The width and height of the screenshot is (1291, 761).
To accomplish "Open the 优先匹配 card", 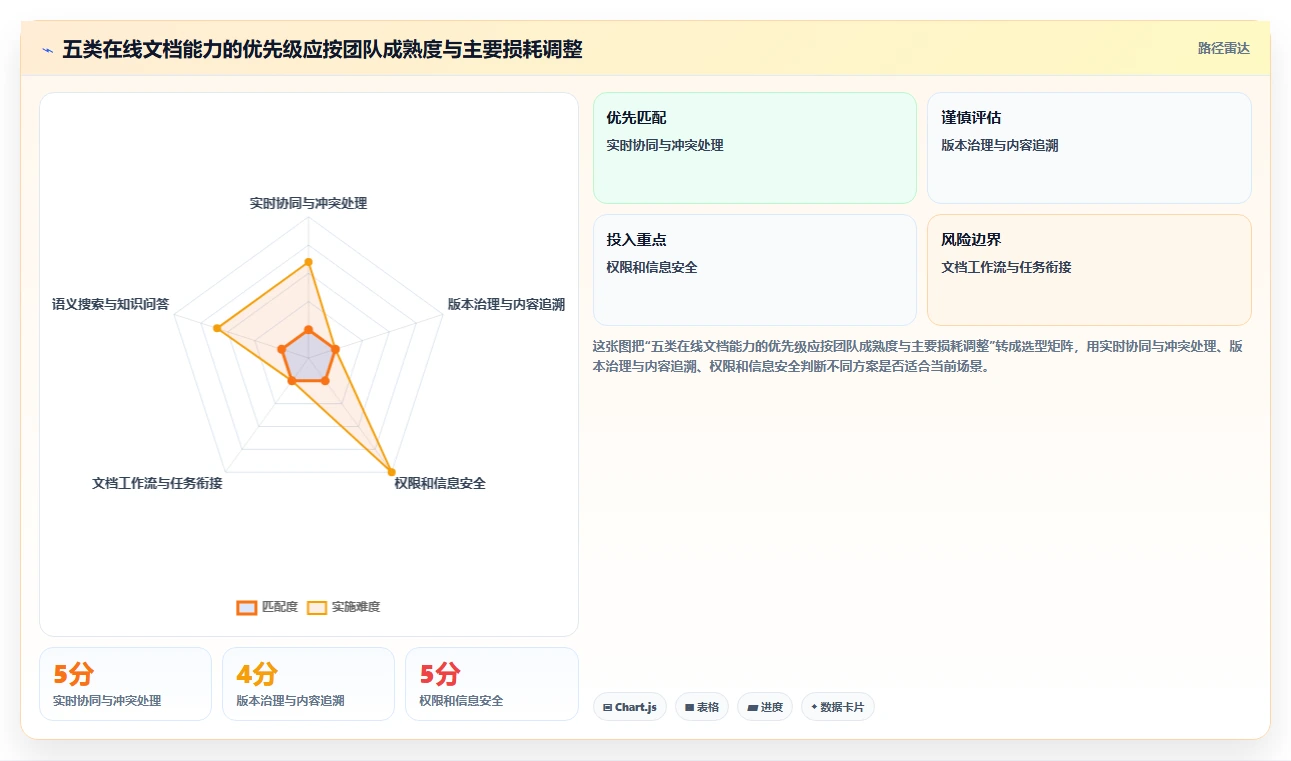I will [755, 148].
